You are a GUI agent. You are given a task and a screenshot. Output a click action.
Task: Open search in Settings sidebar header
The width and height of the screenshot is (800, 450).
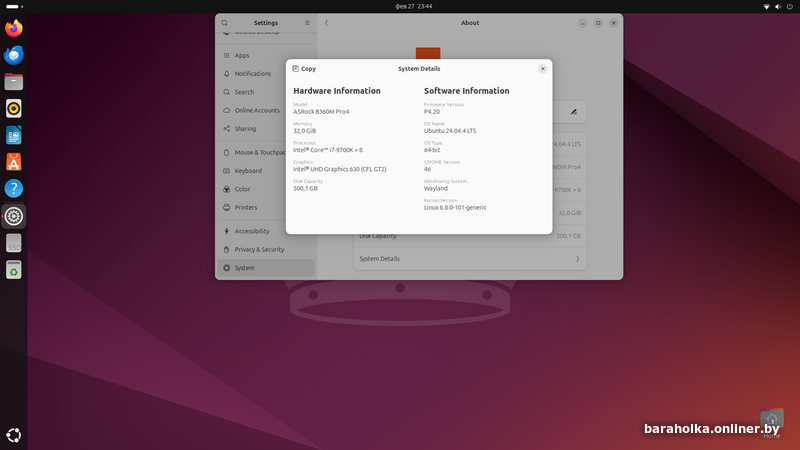pyautogui.click(x=224, y=23)
